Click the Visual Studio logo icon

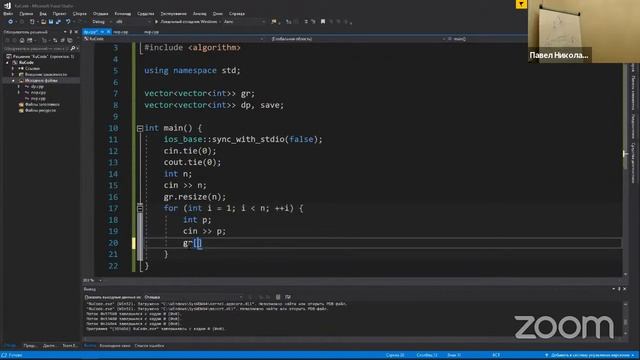coord(7,5)
